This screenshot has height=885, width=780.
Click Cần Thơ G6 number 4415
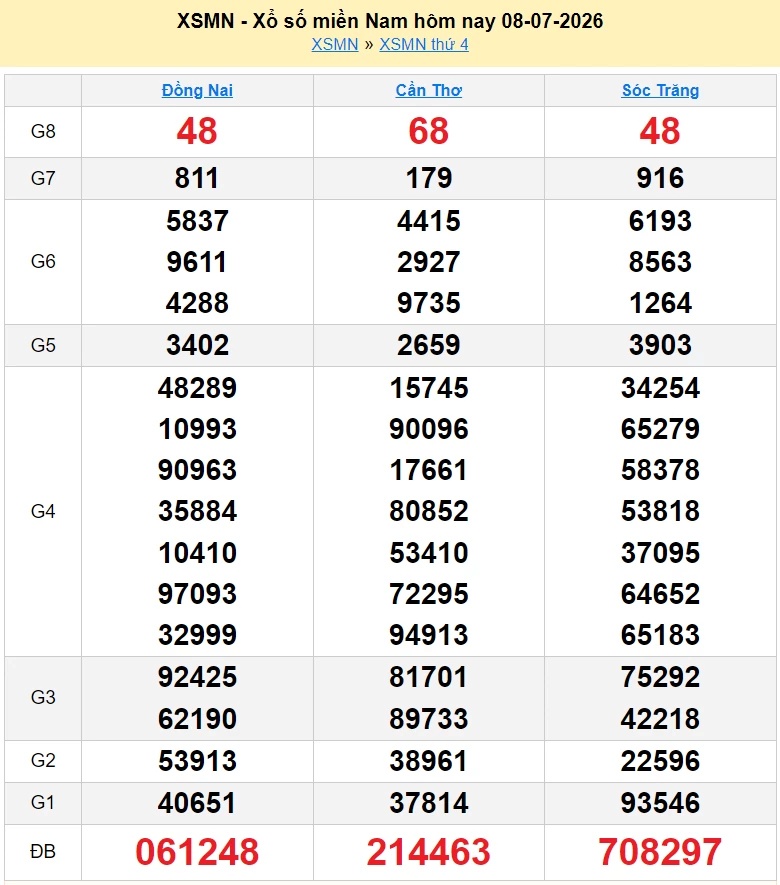(x=429, y=221)
